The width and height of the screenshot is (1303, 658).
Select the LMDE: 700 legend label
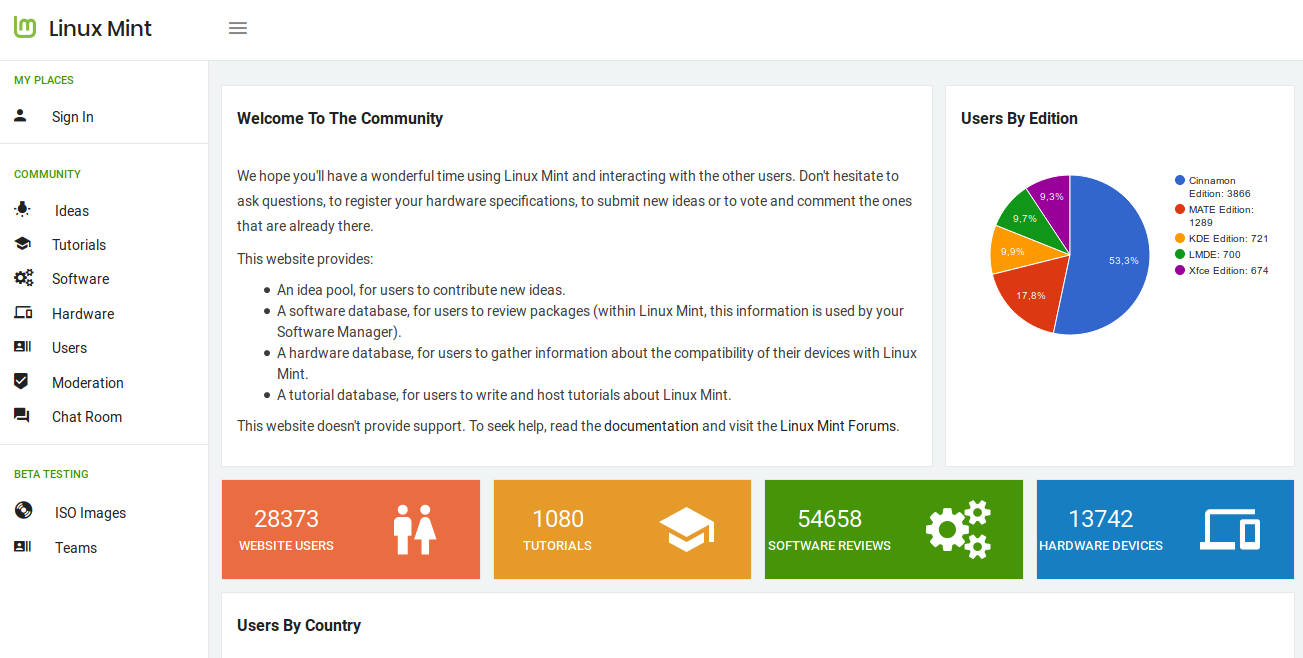1214,254
